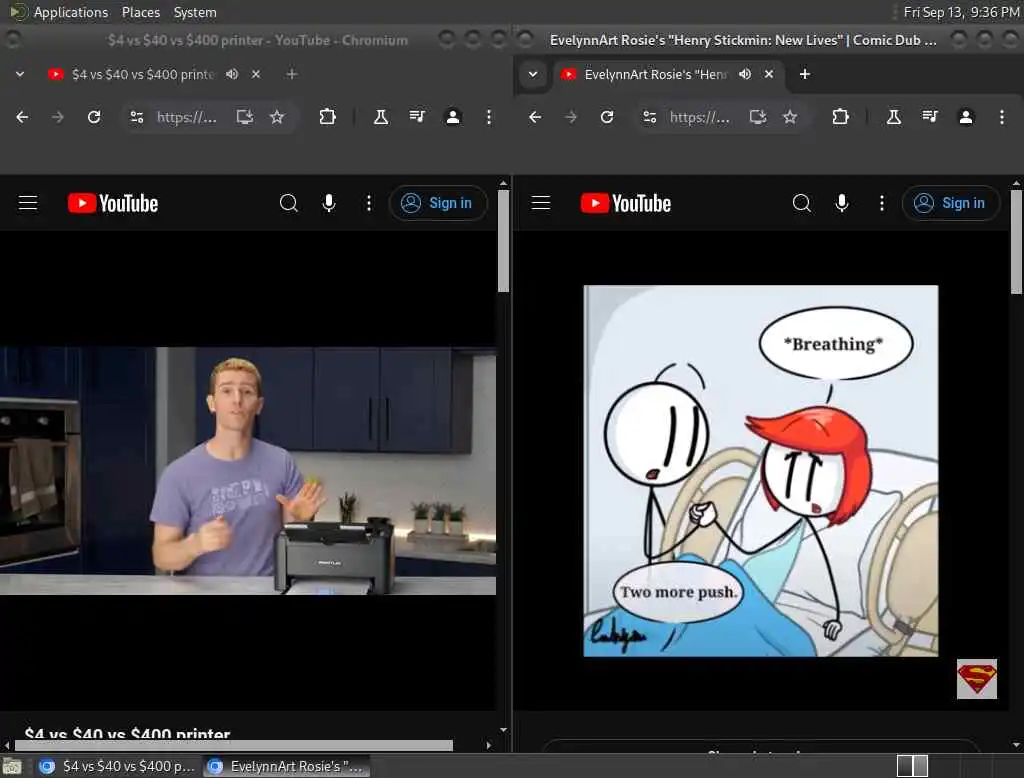Open profile icon in left Chromium toolbar
This screenshot has width=1024, height=778.
(453, 117)
